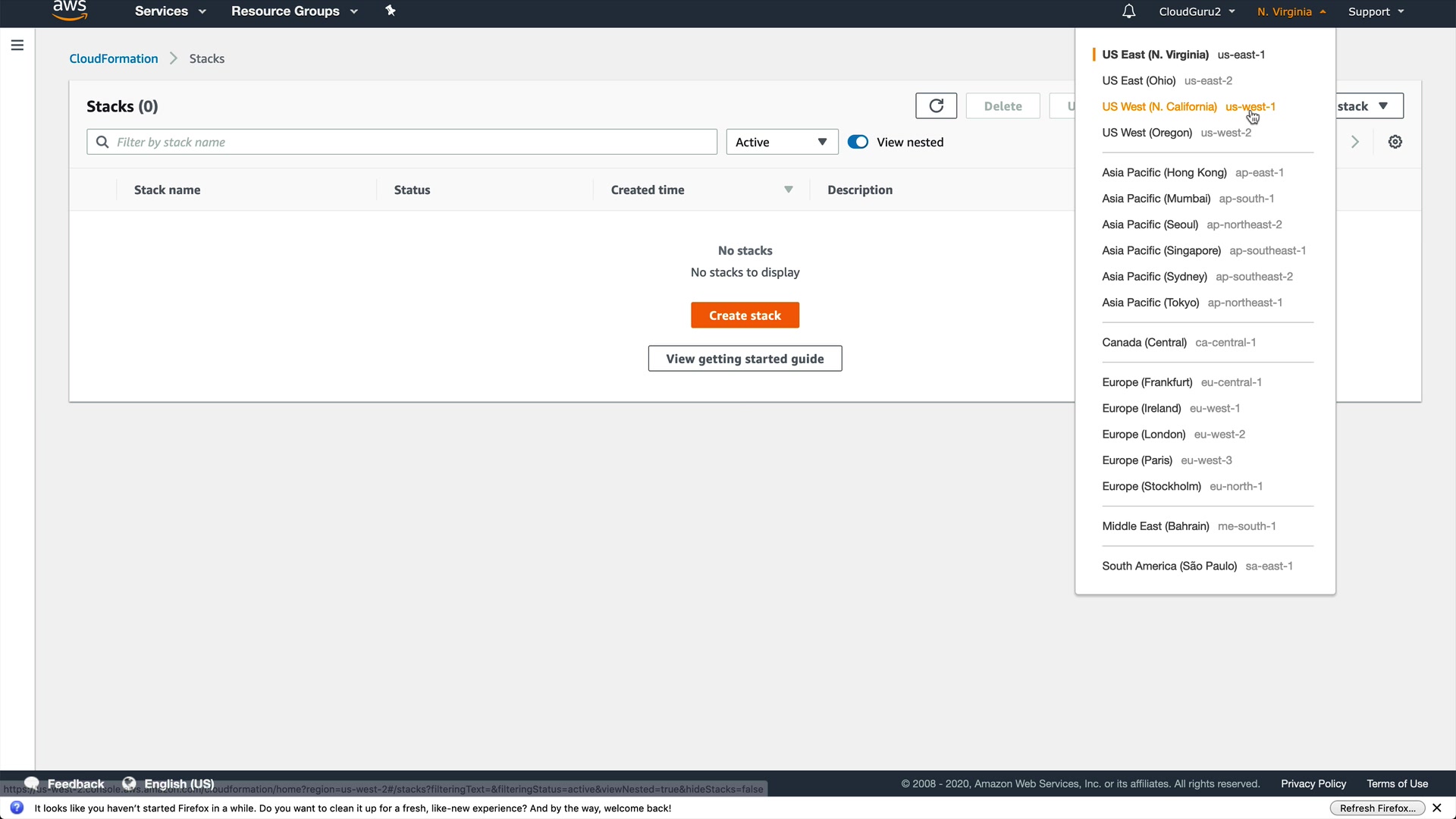Sort by Created time arrow

[789, 190]
